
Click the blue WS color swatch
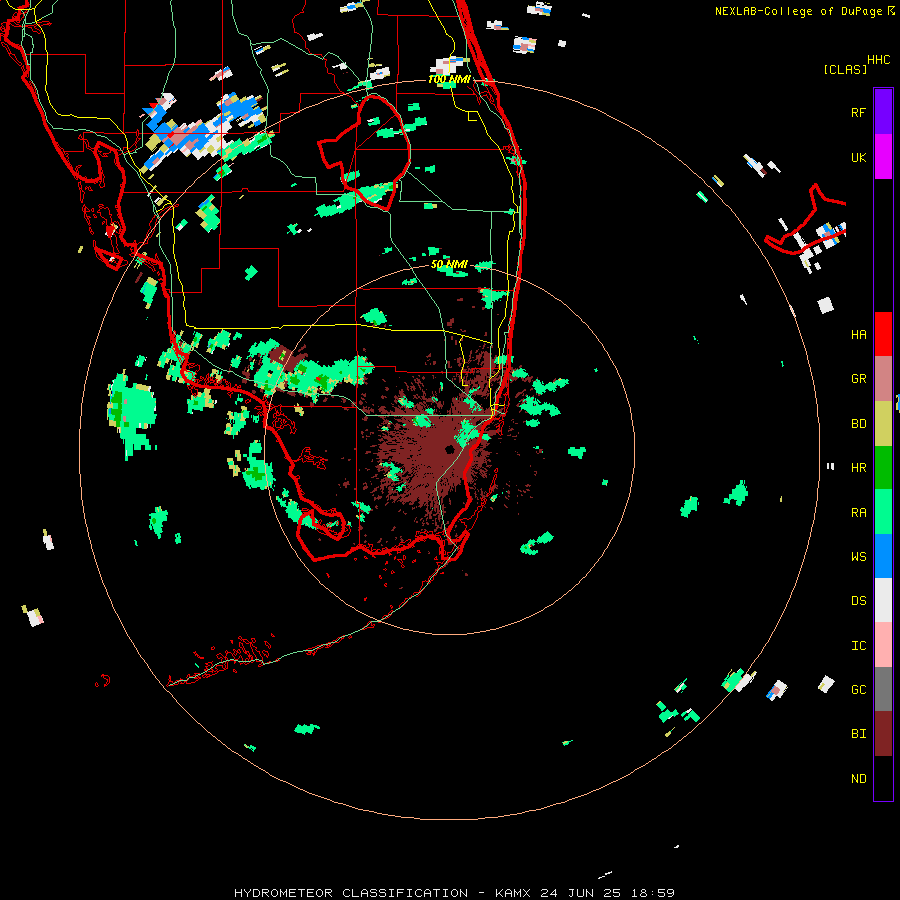[x=883, y=556]
